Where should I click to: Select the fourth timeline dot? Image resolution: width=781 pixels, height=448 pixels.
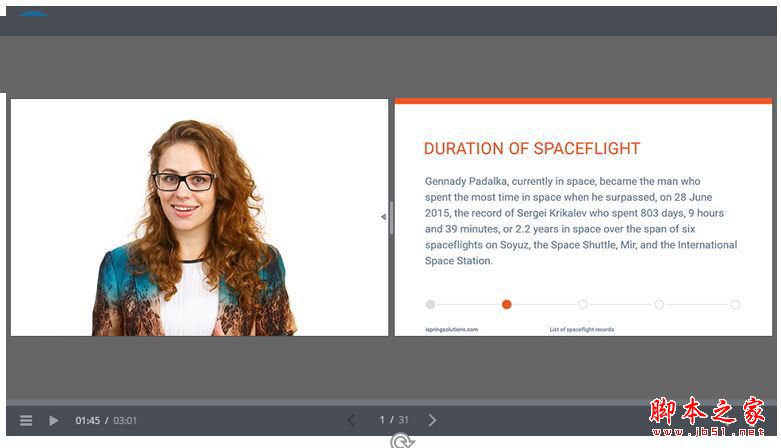click(x=659, y=304)
